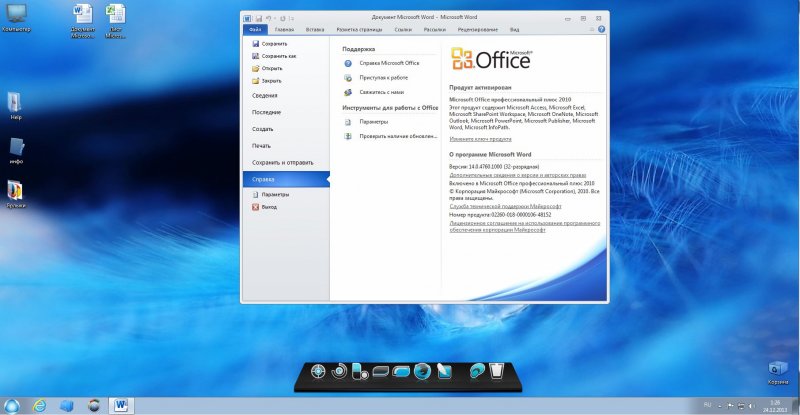This screenshot has width=800, height=415.
Task: Click the Redo icon in Quick Access Toolbar
Action: point(283,18)
